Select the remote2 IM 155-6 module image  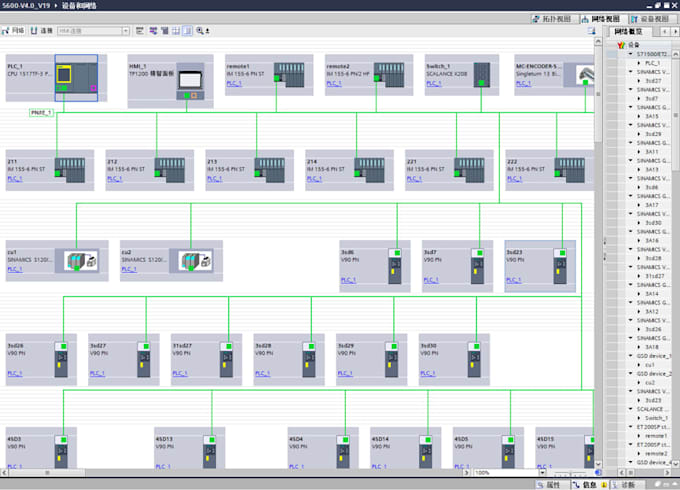(389, 75)
